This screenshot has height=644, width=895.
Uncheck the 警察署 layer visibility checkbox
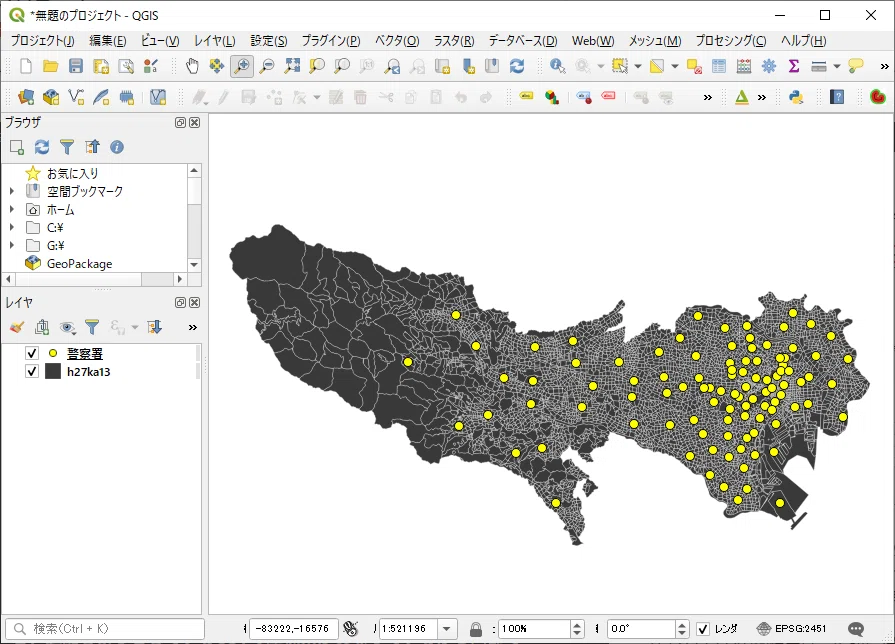(32, 353)
